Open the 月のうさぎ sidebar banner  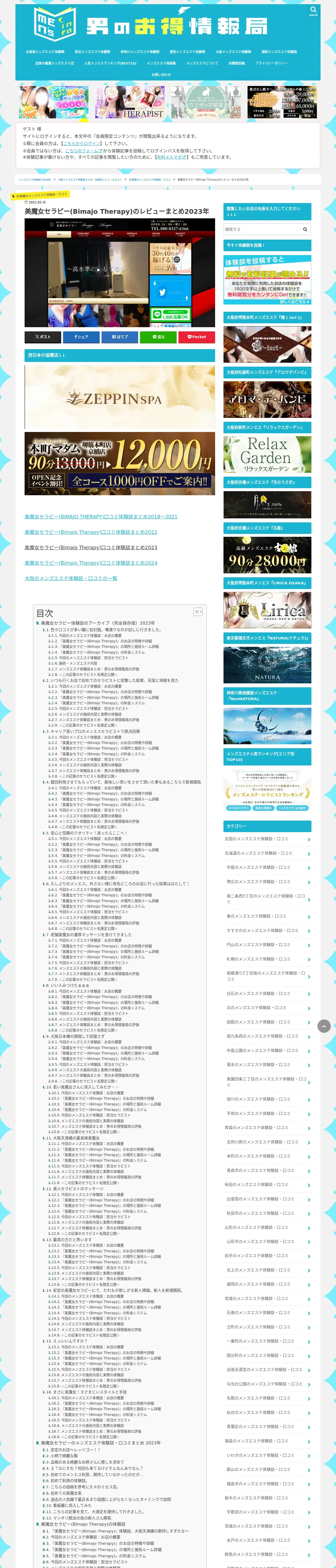coord(267,505)
